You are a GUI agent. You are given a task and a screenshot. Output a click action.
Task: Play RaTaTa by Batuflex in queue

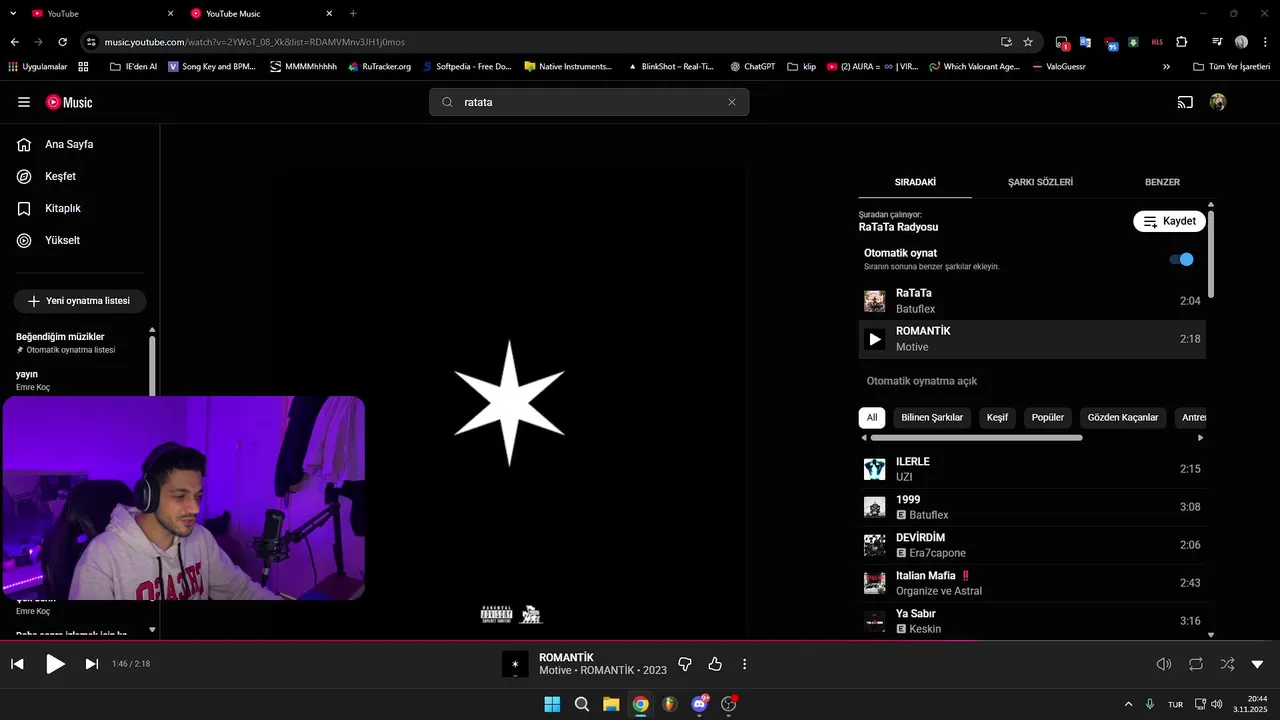point(1032,301)
